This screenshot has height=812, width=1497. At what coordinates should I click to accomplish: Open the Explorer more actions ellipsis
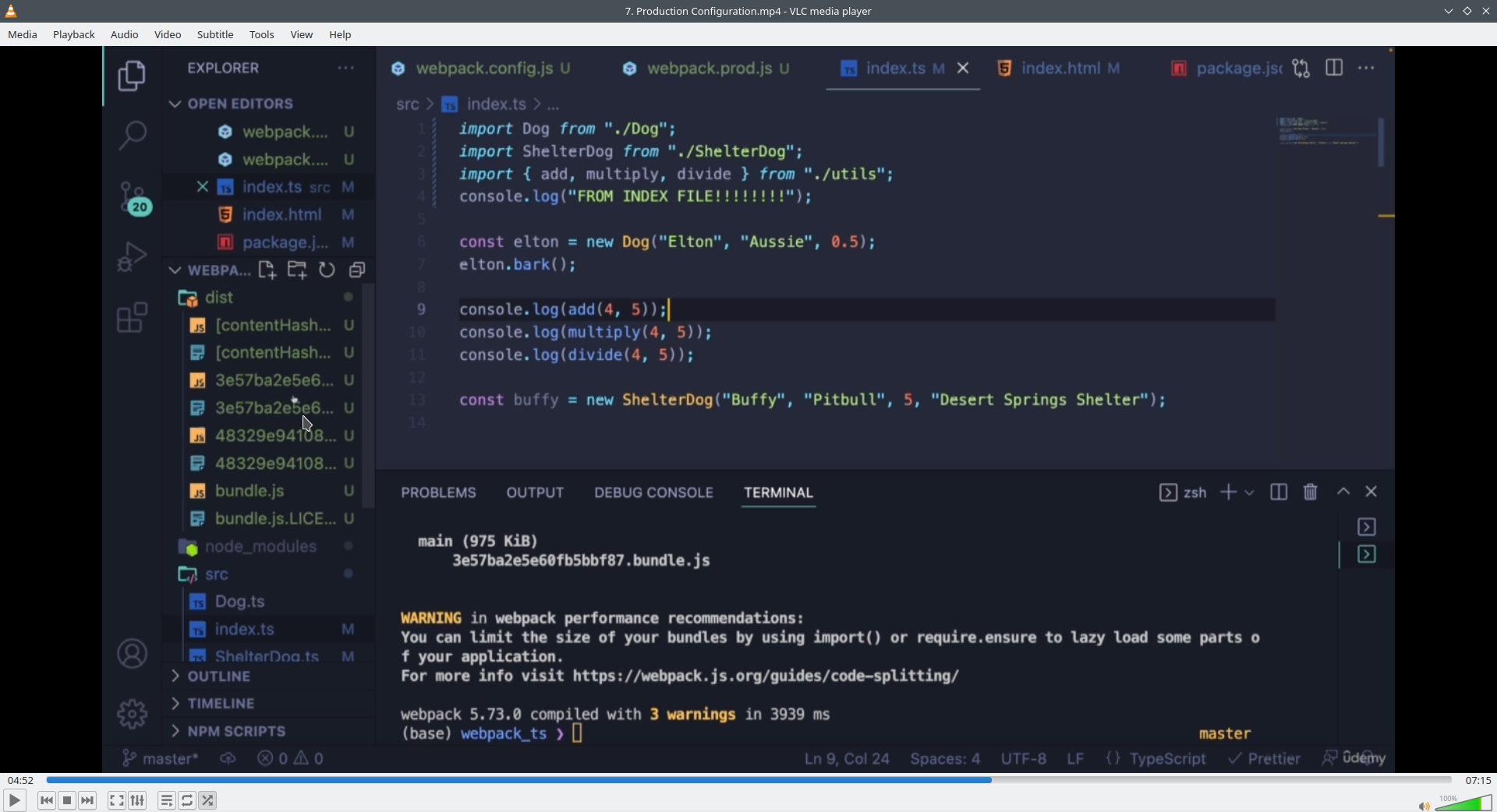click(346, 69)
